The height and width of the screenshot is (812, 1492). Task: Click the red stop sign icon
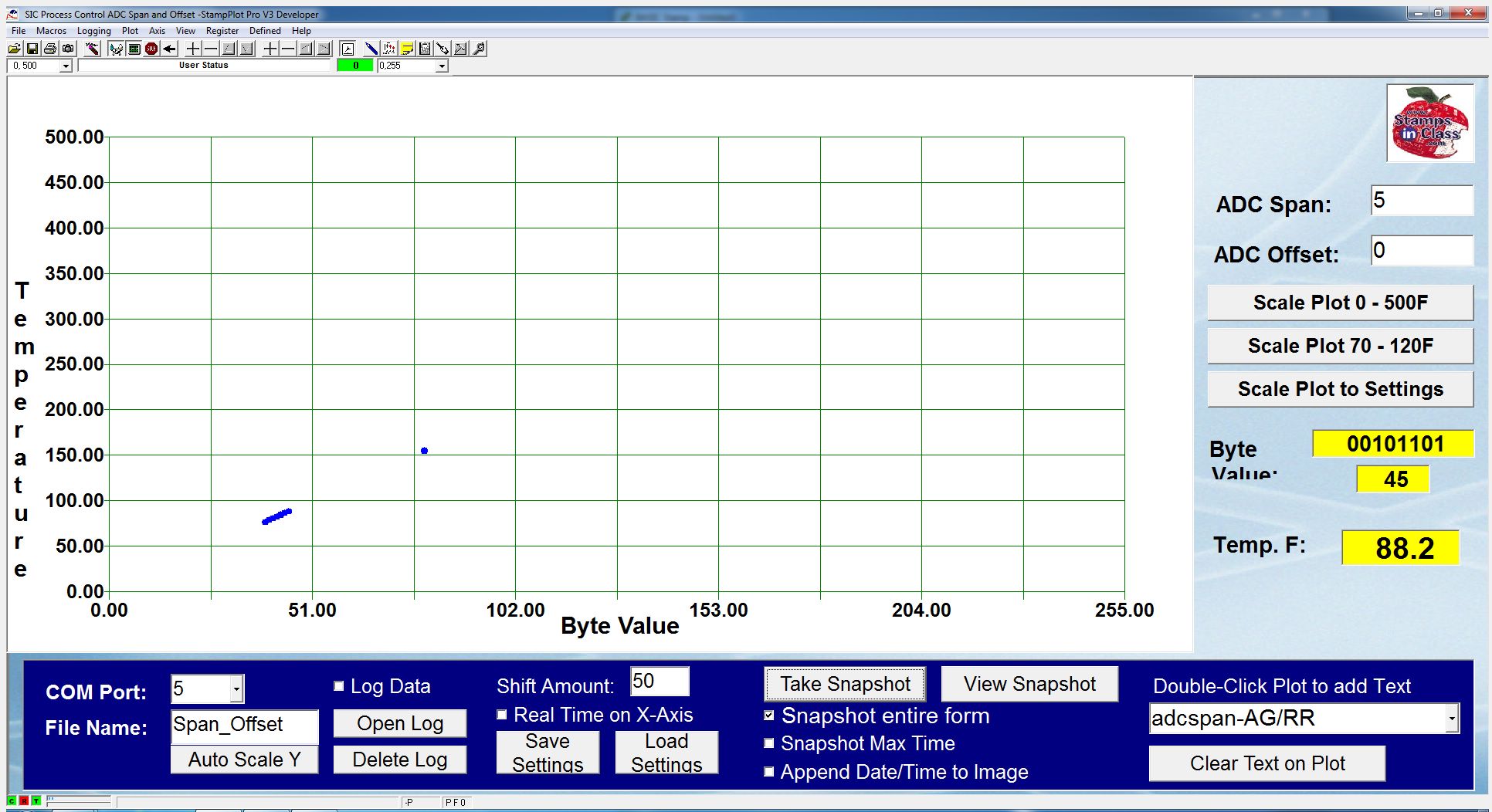[x=151, y=49]
